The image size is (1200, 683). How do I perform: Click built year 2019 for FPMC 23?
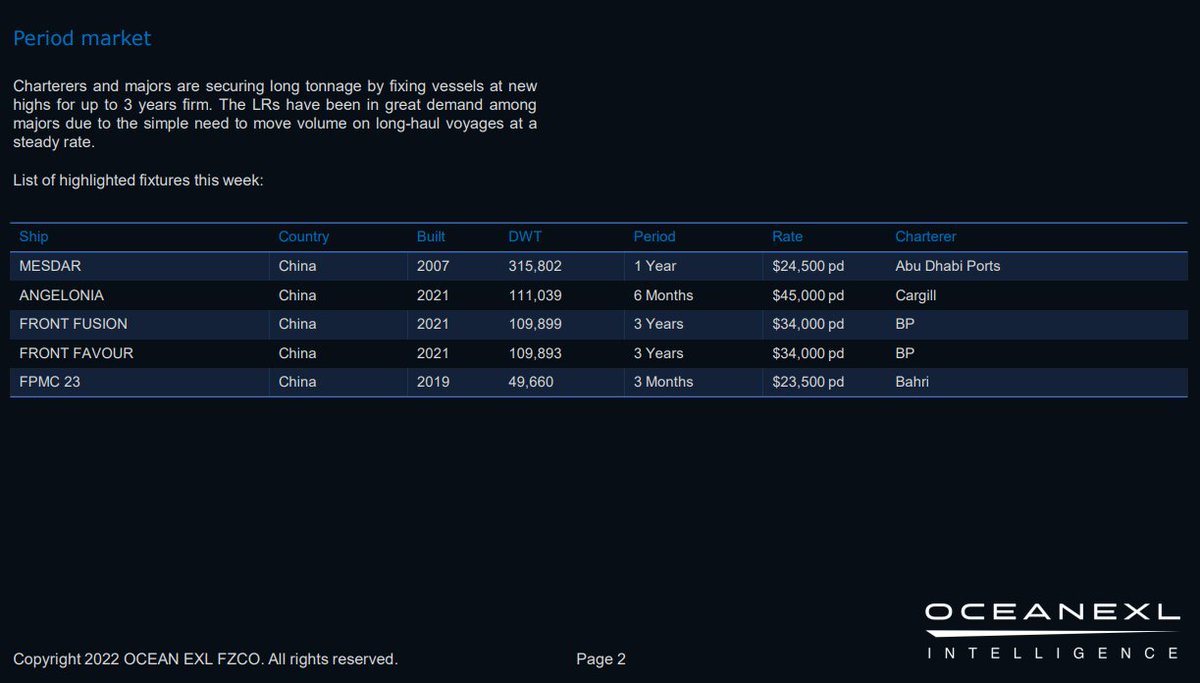[433, 382]
